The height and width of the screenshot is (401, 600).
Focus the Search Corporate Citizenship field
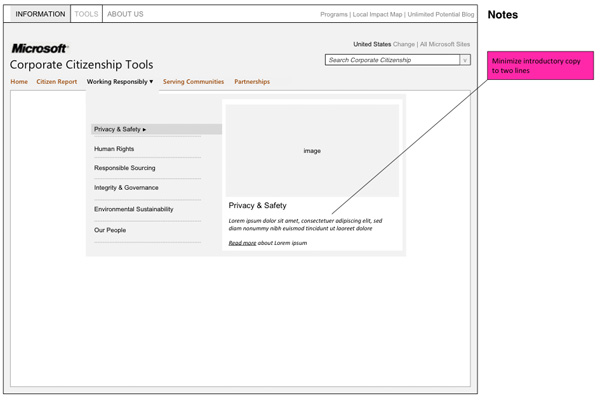click(x=393, y=60)
